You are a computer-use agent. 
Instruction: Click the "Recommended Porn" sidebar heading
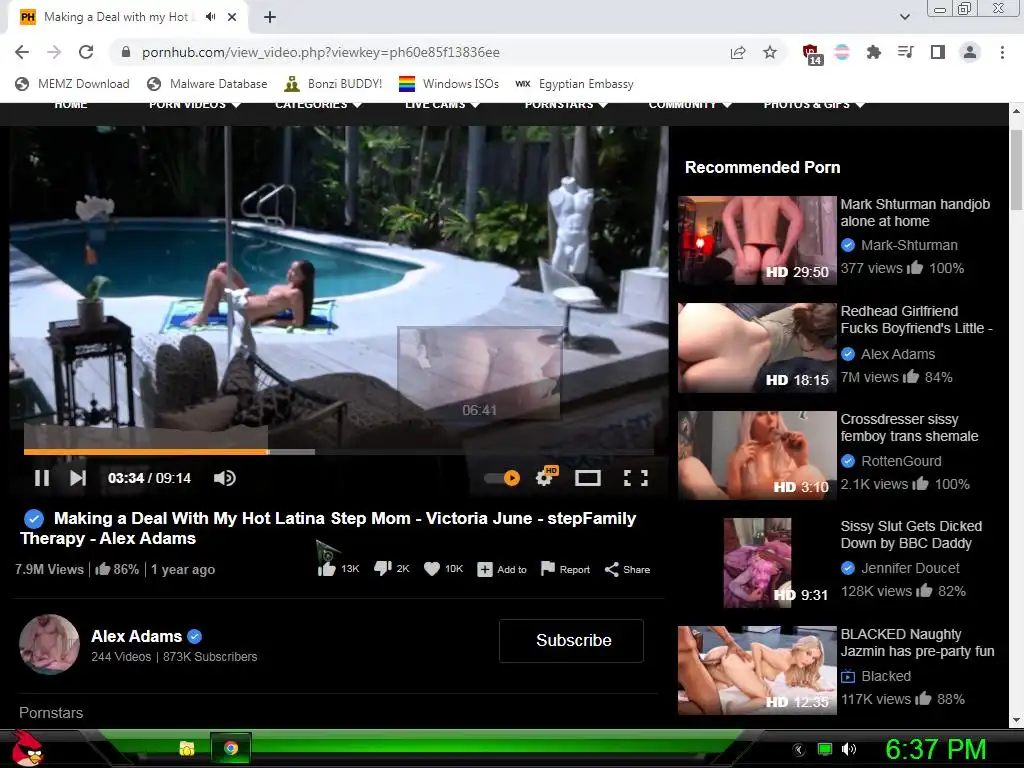click(x=762, y=167)
